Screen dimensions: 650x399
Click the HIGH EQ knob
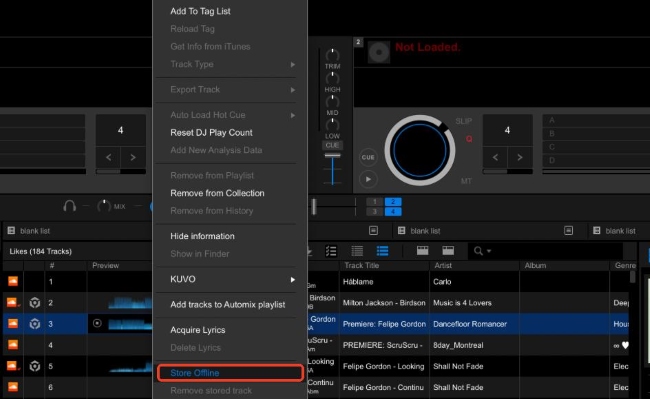tap(332, 78)
